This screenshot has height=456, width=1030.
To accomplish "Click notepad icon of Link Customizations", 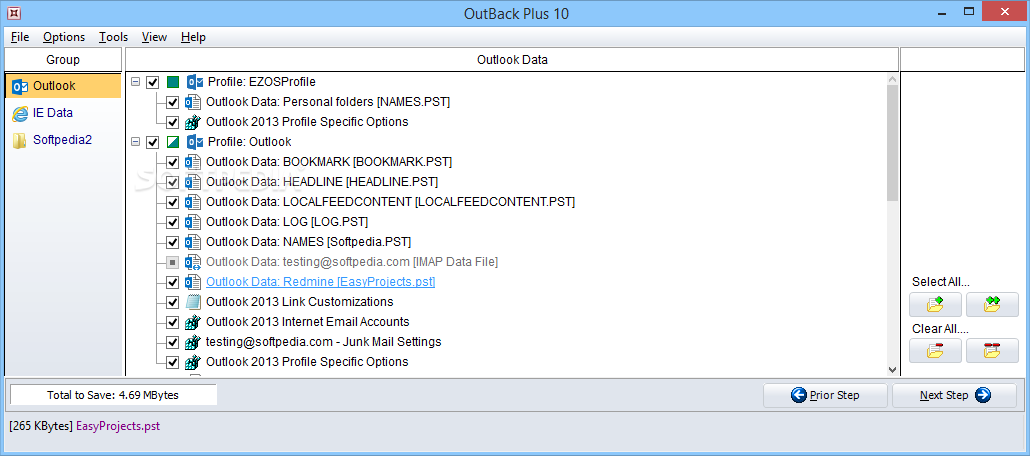I will (x=192, y=302).
